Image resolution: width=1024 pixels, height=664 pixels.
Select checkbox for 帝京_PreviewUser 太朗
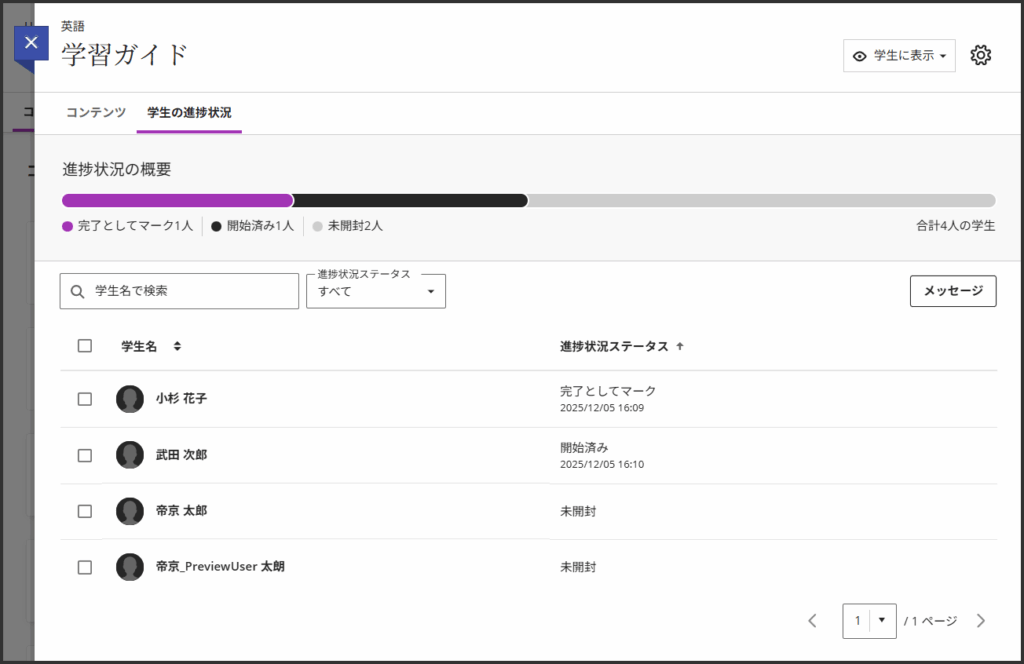click(85, 567)
